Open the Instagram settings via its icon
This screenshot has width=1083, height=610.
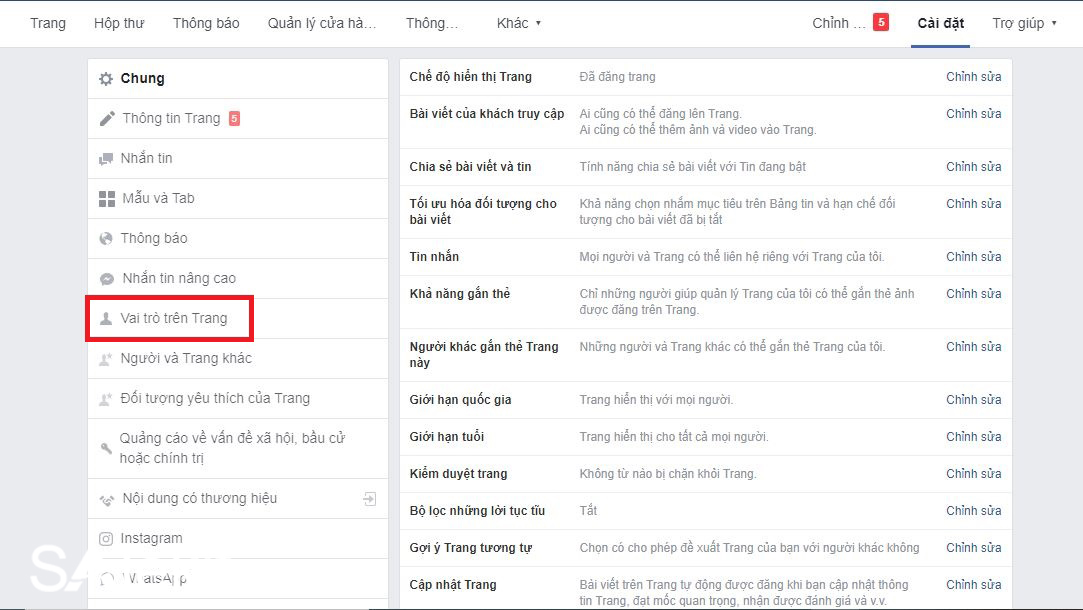click(107, 538)
